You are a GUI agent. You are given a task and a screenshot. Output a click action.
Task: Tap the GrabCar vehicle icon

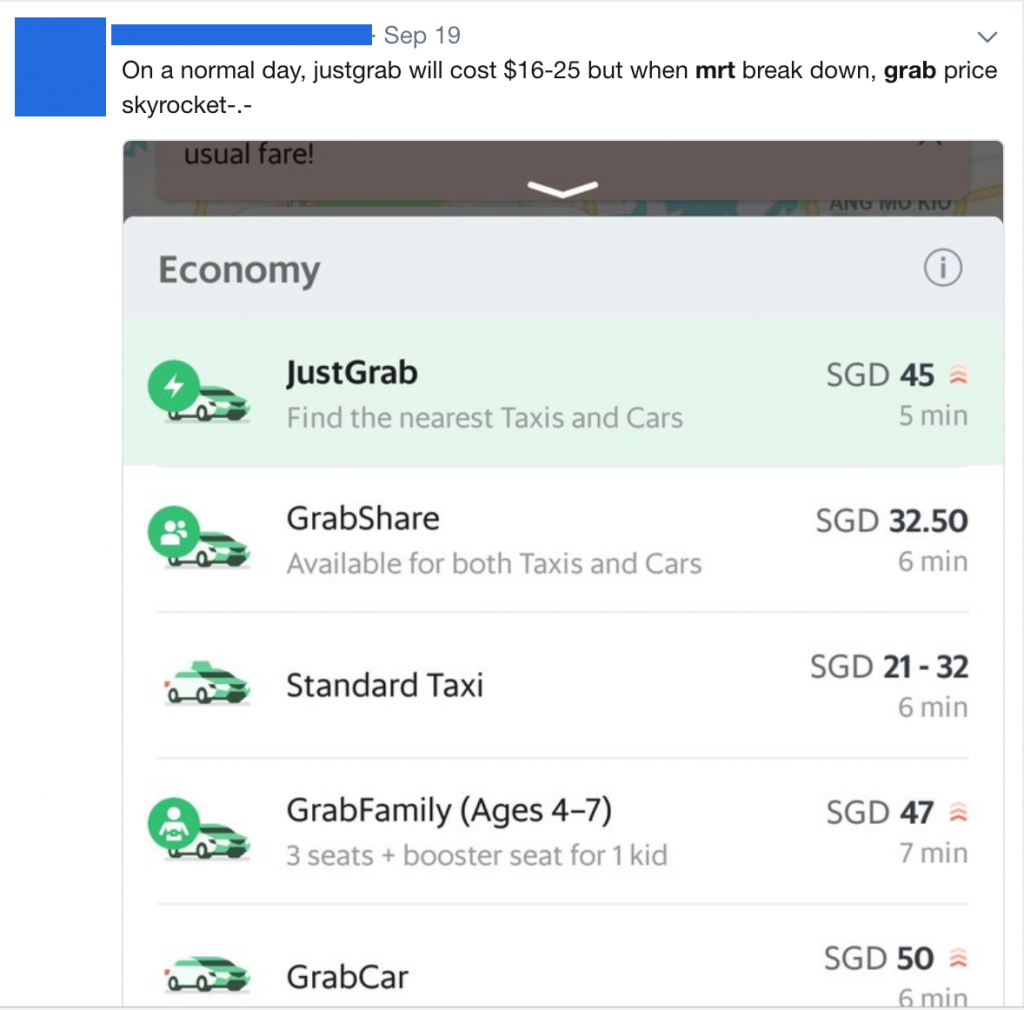pyautogui.click(x=206, y=975)
